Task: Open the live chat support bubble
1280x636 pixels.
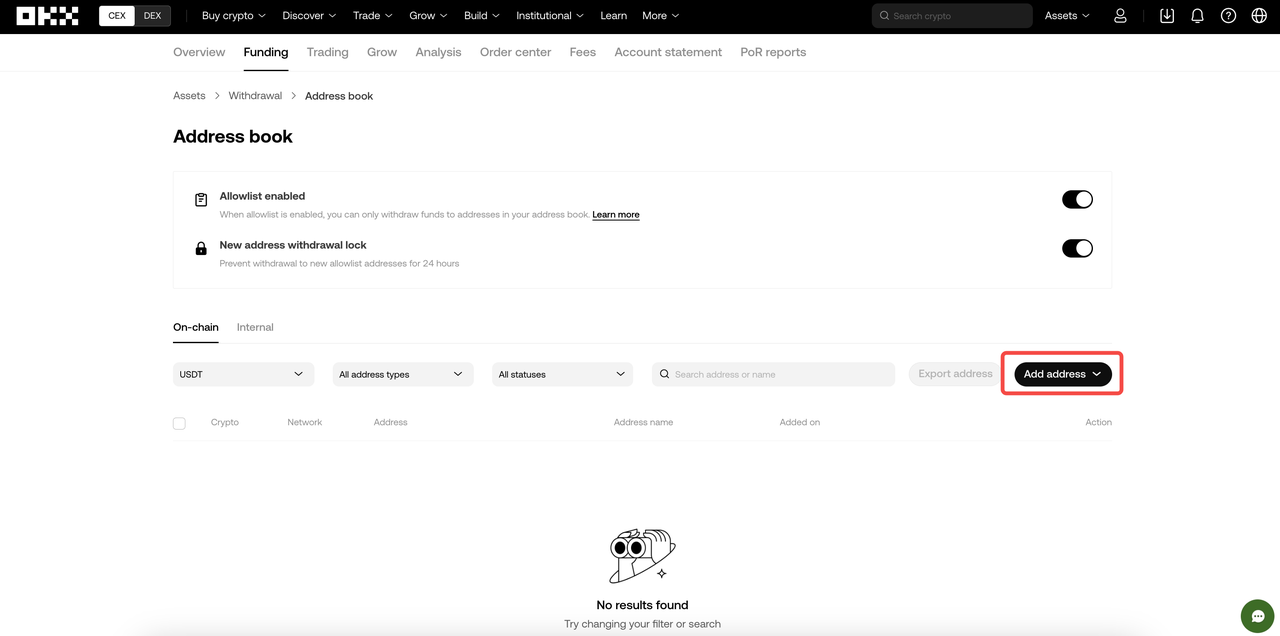Action: pos(1256,616)
